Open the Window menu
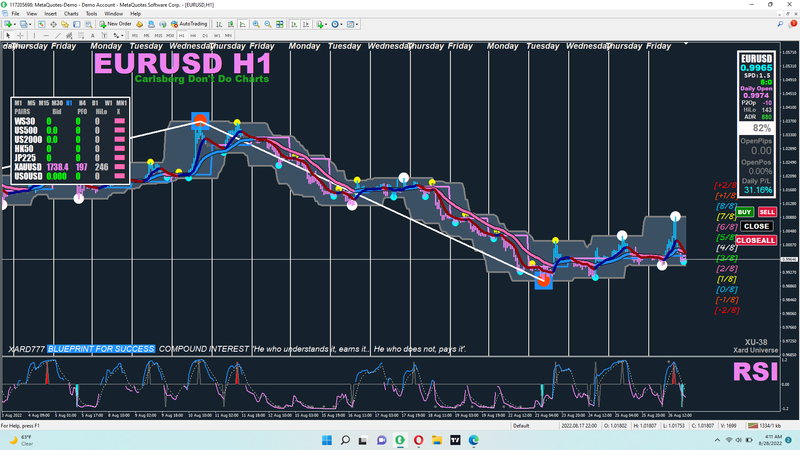Viewport: 800px width, 450px height. (113, 14)
